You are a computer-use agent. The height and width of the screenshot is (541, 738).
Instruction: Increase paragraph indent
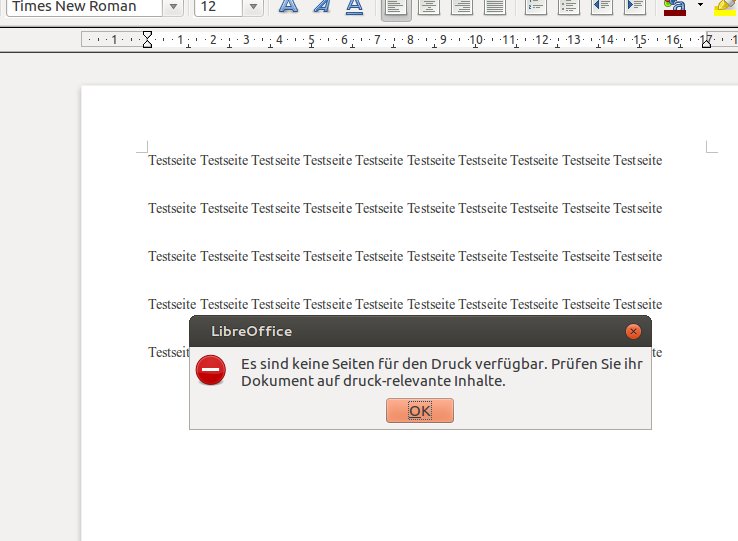coord(633,7)
